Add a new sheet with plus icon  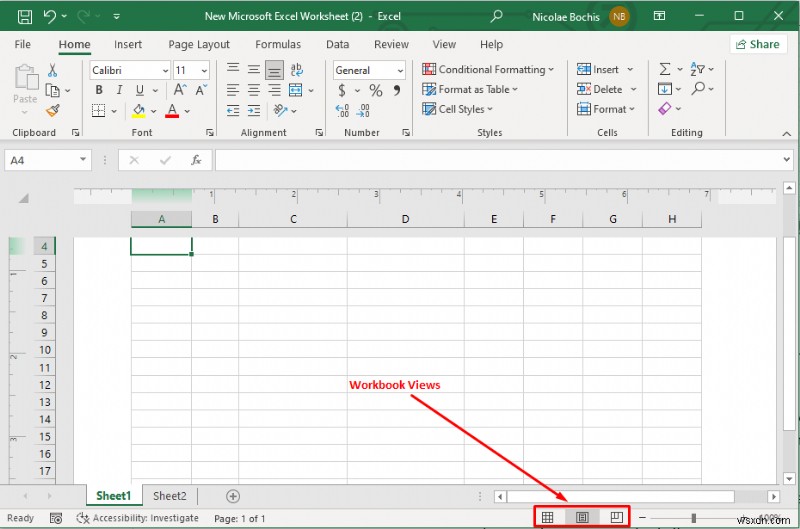(233, 496)
